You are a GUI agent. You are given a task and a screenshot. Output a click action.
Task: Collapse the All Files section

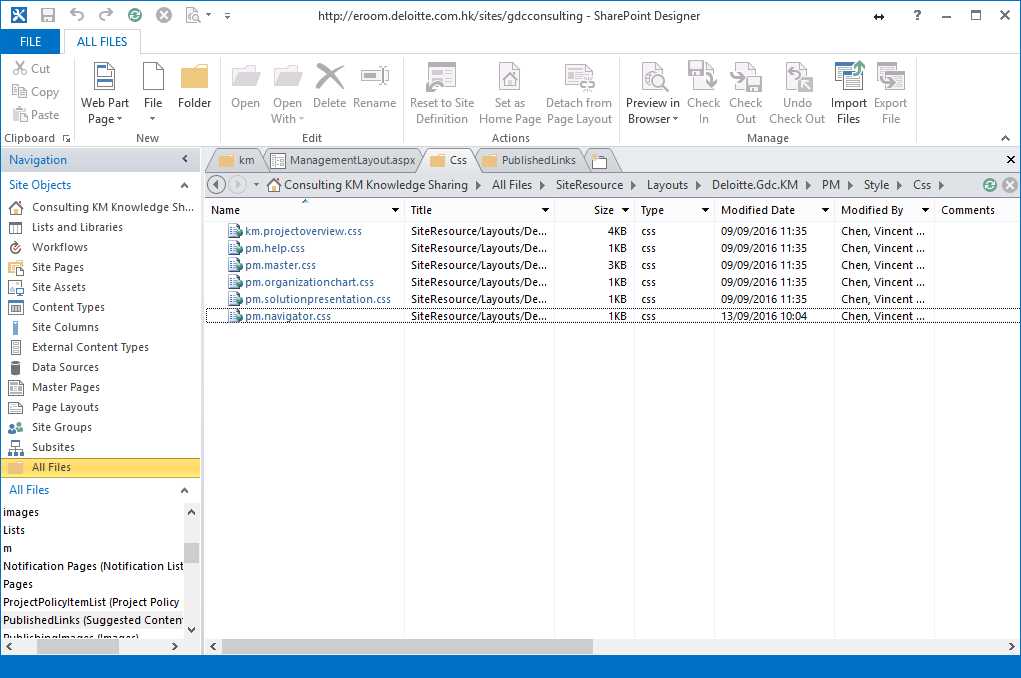pos(184,490)
